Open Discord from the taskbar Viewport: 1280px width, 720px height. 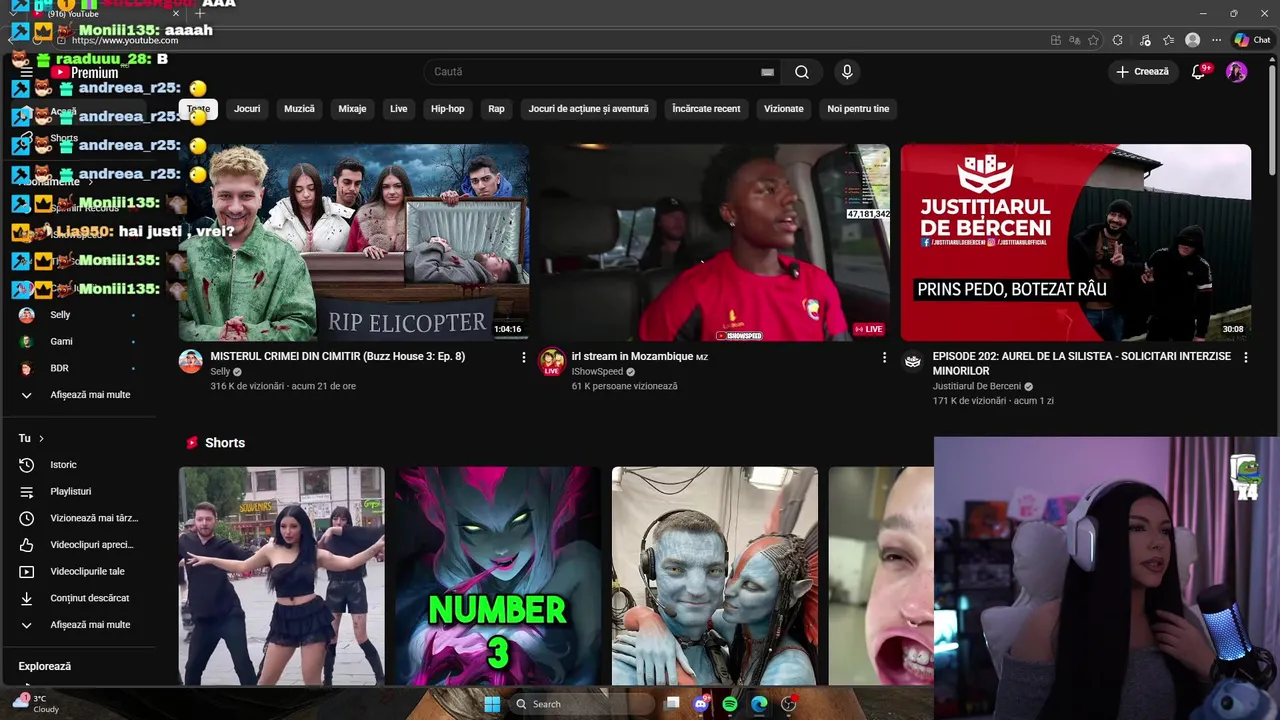(701, 704)
